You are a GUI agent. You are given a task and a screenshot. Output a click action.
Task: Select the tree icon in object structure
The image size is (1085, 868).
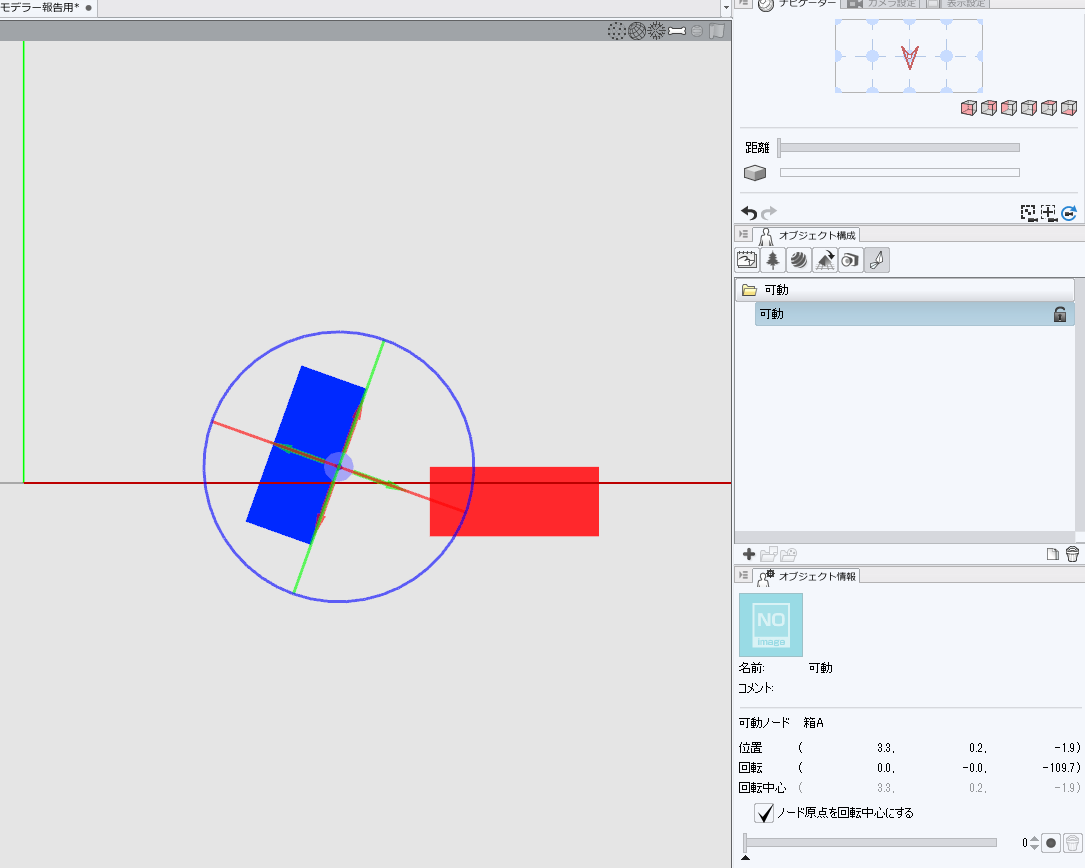pos(773,260)
